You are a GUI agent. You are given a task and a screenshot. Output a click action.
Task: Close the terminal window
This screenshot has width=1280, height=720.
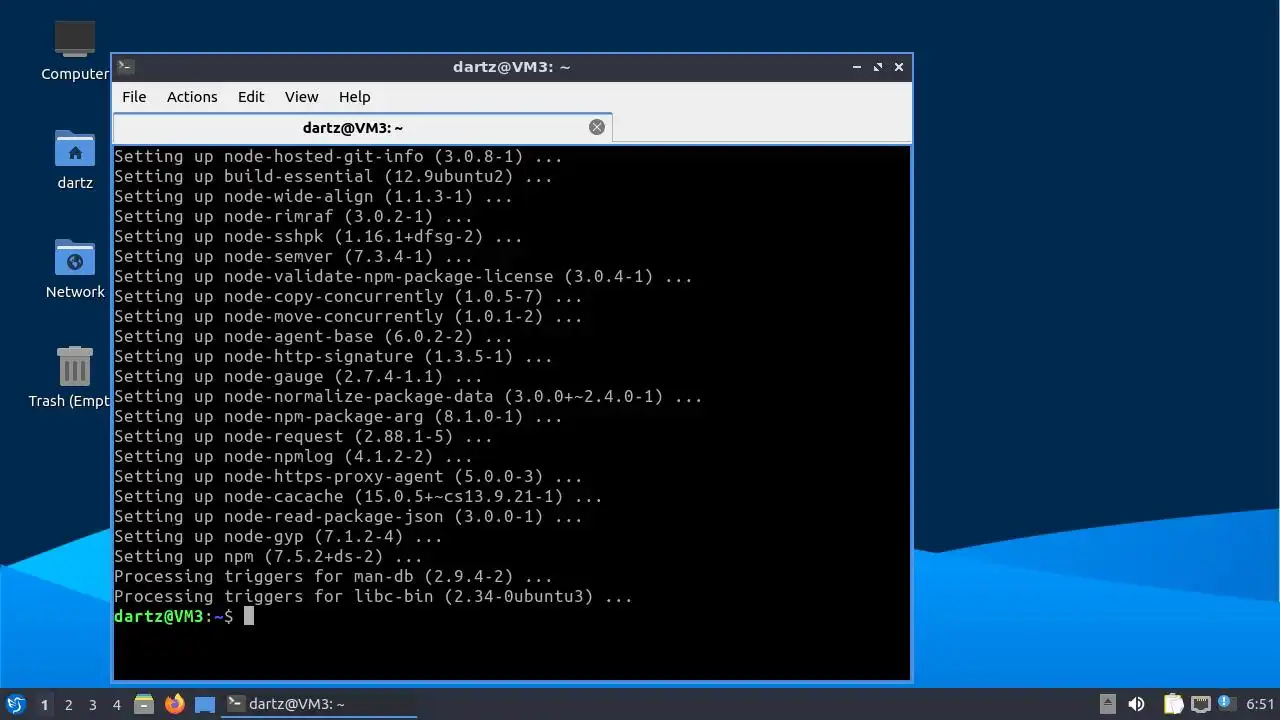coord(899,67)
